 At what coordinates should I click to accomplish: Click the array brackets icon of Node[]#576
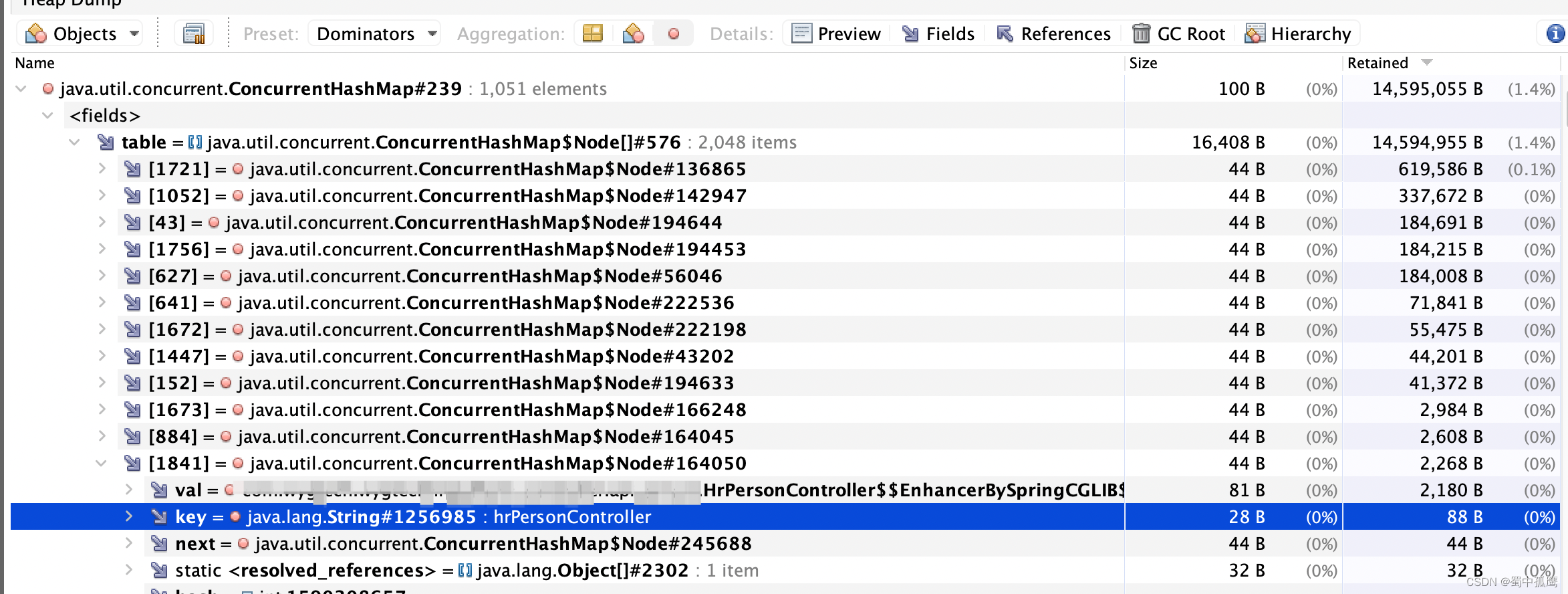coord(195,142)
